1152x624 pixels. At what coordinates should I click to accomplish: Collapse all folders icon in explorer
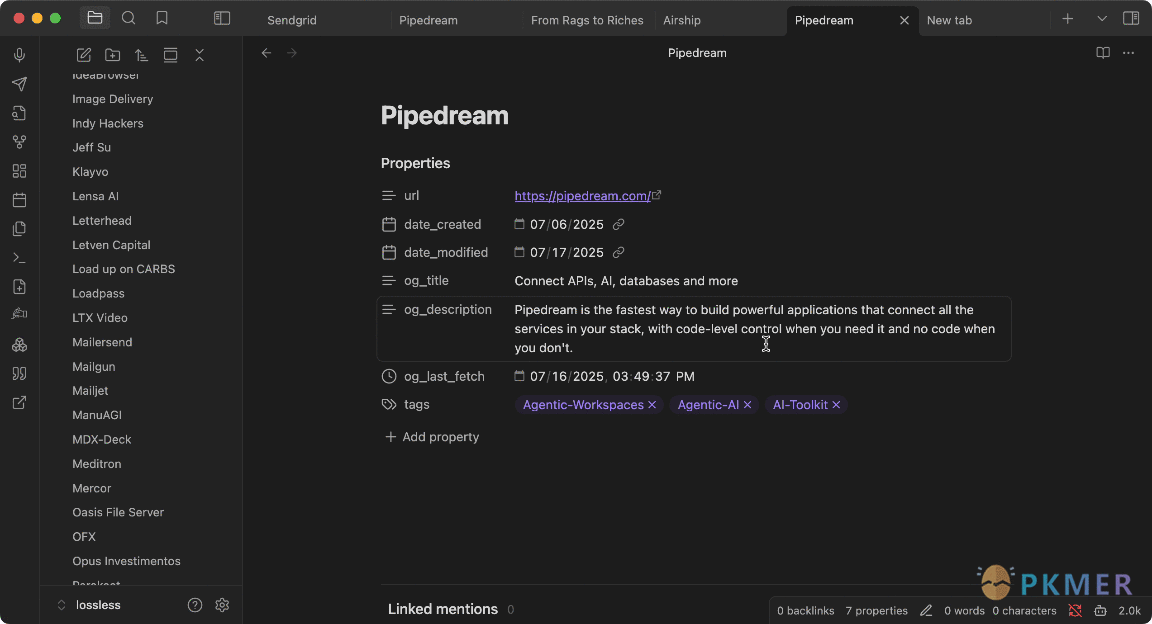tap(199, 55)
